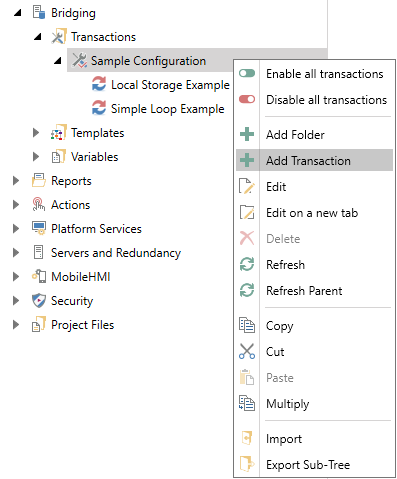The height and width of the screenshot is (479, 397).
Task: Expand the Servers and Redundancy node
Action: point(16,253)
